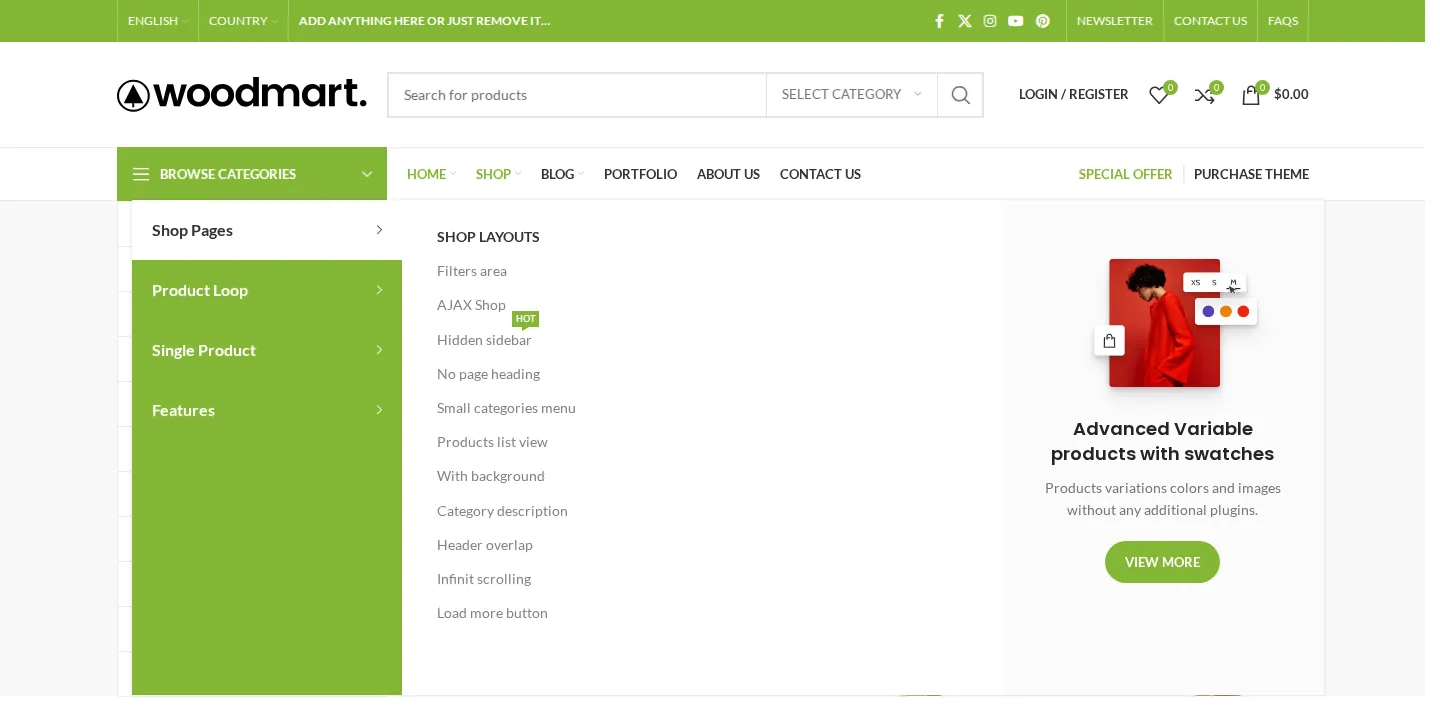Click the Woodmart logo
Viewport: 1440px width, 720px height.
tap(242, 94)
